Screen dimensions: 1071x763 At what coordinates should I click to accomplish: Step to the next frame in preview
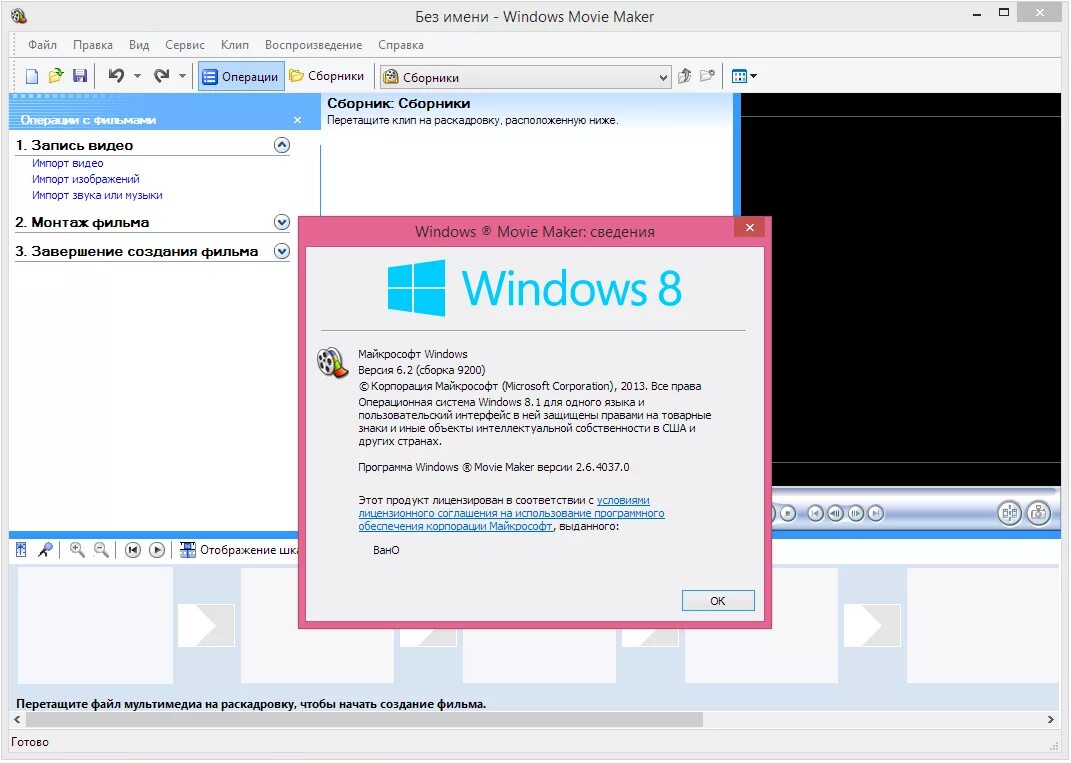point(856,513)
